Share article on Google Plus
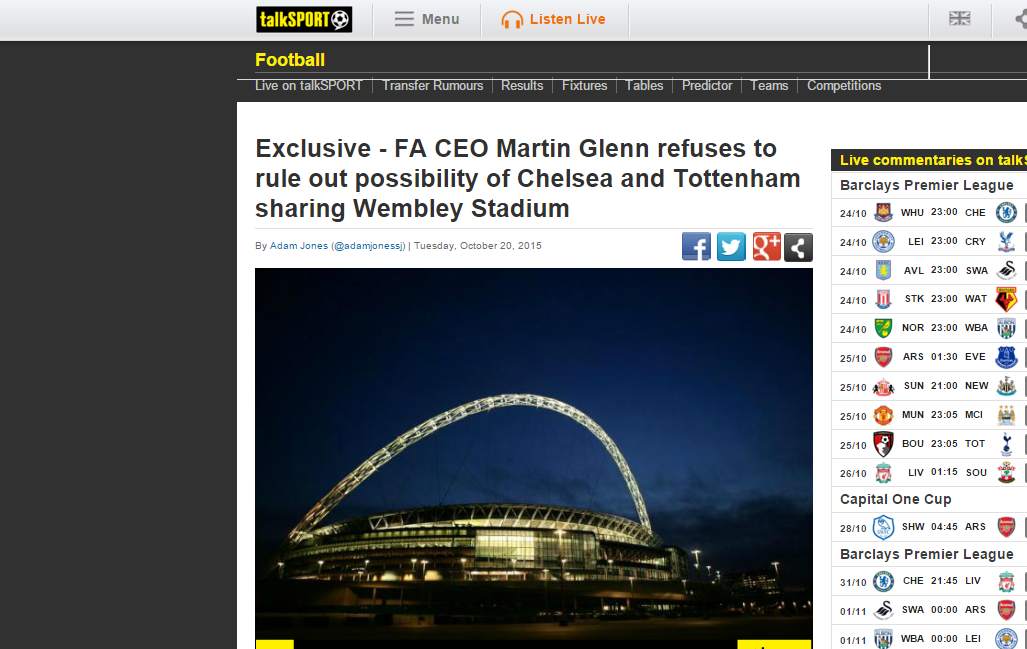The width and height of the screenshot is (1027, 649). point(766,247)
